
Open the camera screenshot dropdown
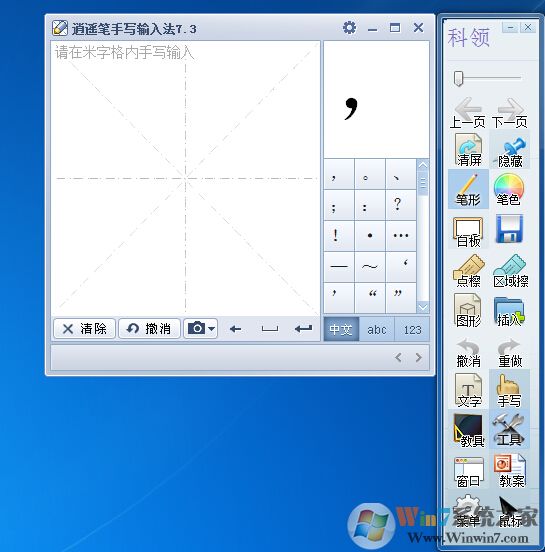(200, 329)
